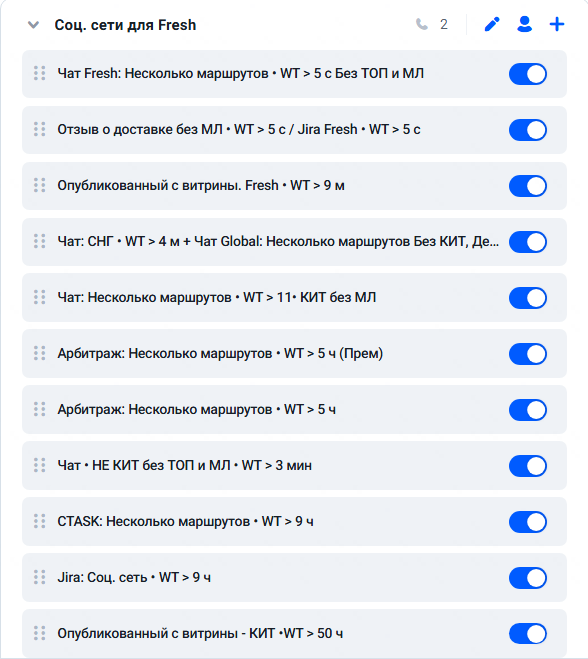Select text Арбитраж: Несколько маршрутов (Прем)

point(220,353)
